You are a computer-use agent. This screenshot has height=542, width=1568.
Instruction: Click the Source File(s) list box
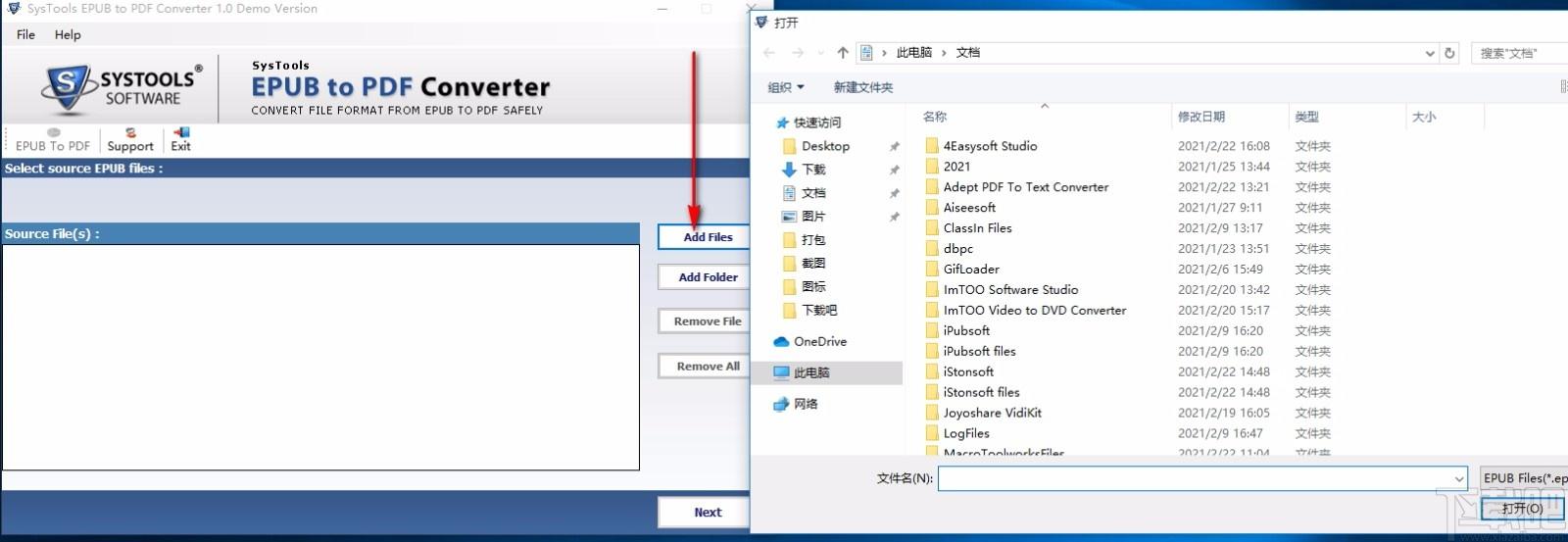point(320,357)
